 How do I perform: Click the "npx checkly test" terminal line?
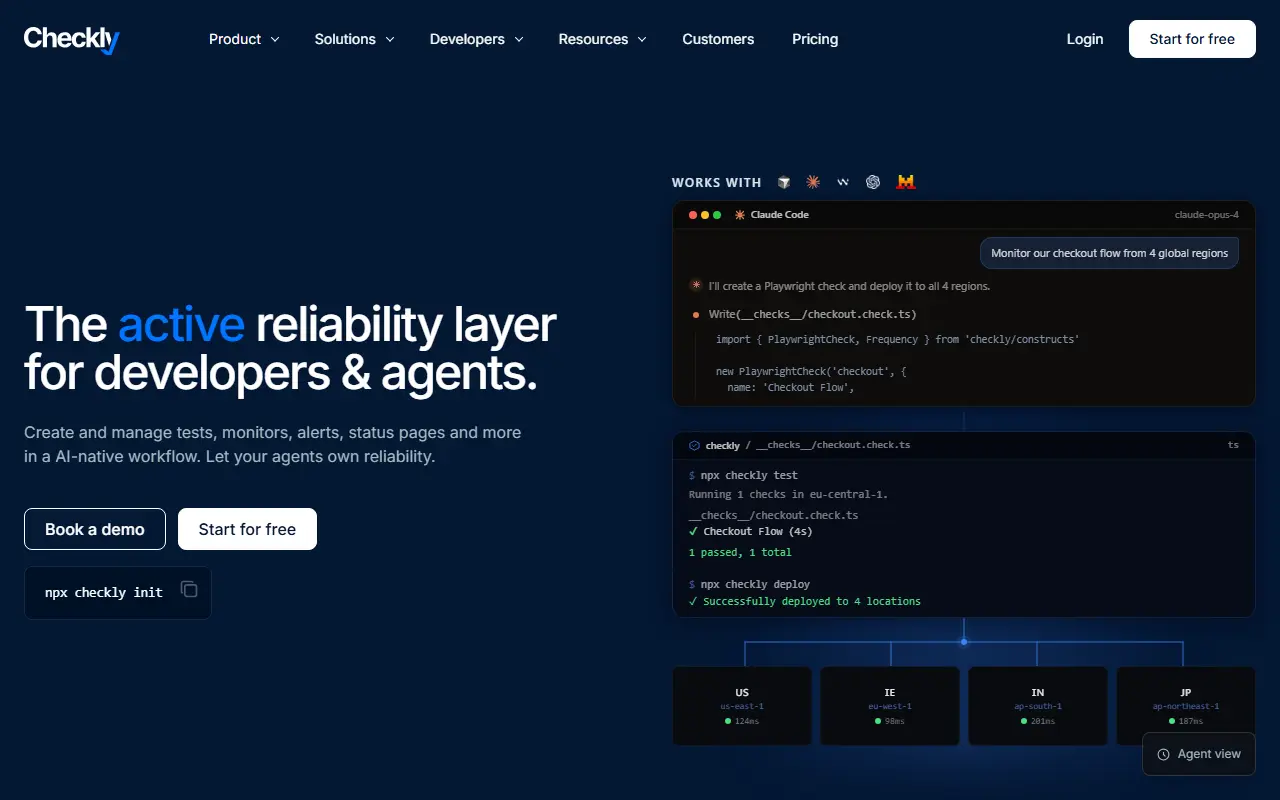[743, 476]
